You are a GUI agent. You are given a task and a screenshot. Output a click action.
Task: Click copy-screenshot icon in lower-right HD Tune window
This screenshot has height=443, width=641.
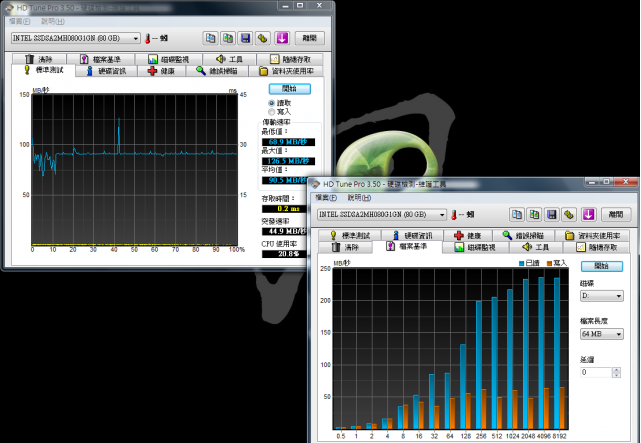click(x=534, y=214)
